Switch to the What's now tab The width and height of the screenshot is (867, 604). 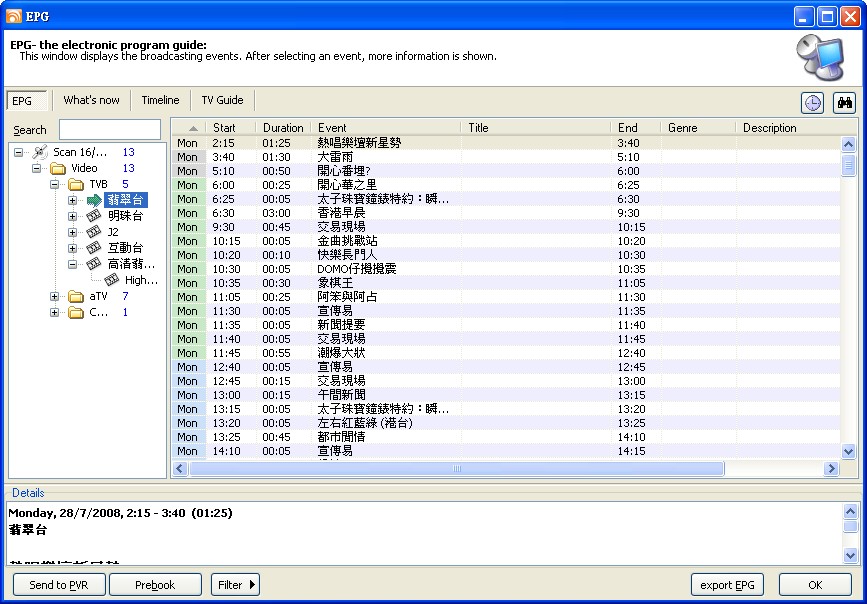91,100
